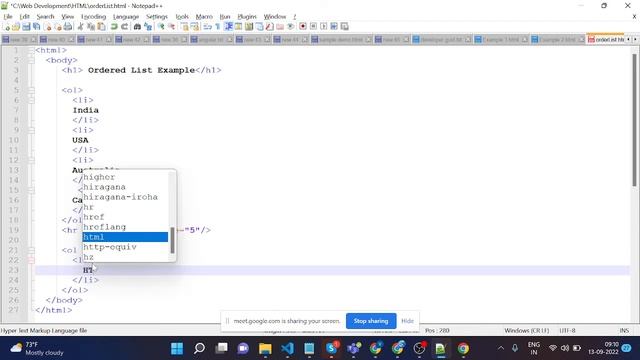Click UTF-8 encoding in status bar
Screen dimensions: 640x360
pyautogui.click(x=567, y=331)
